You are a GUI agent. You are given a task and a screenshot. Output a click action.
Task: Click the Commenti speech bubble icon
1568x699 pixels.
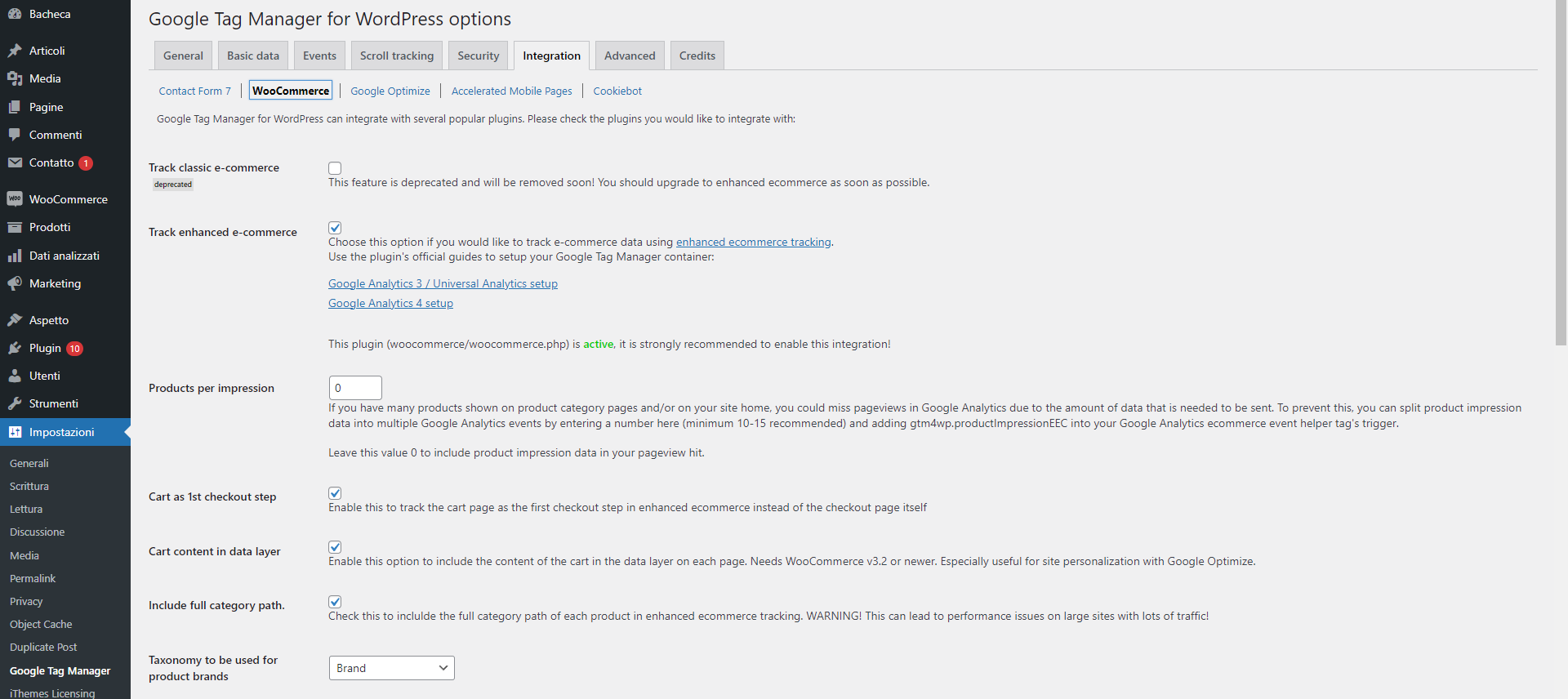pyautogui.click(x=15, y=135)
